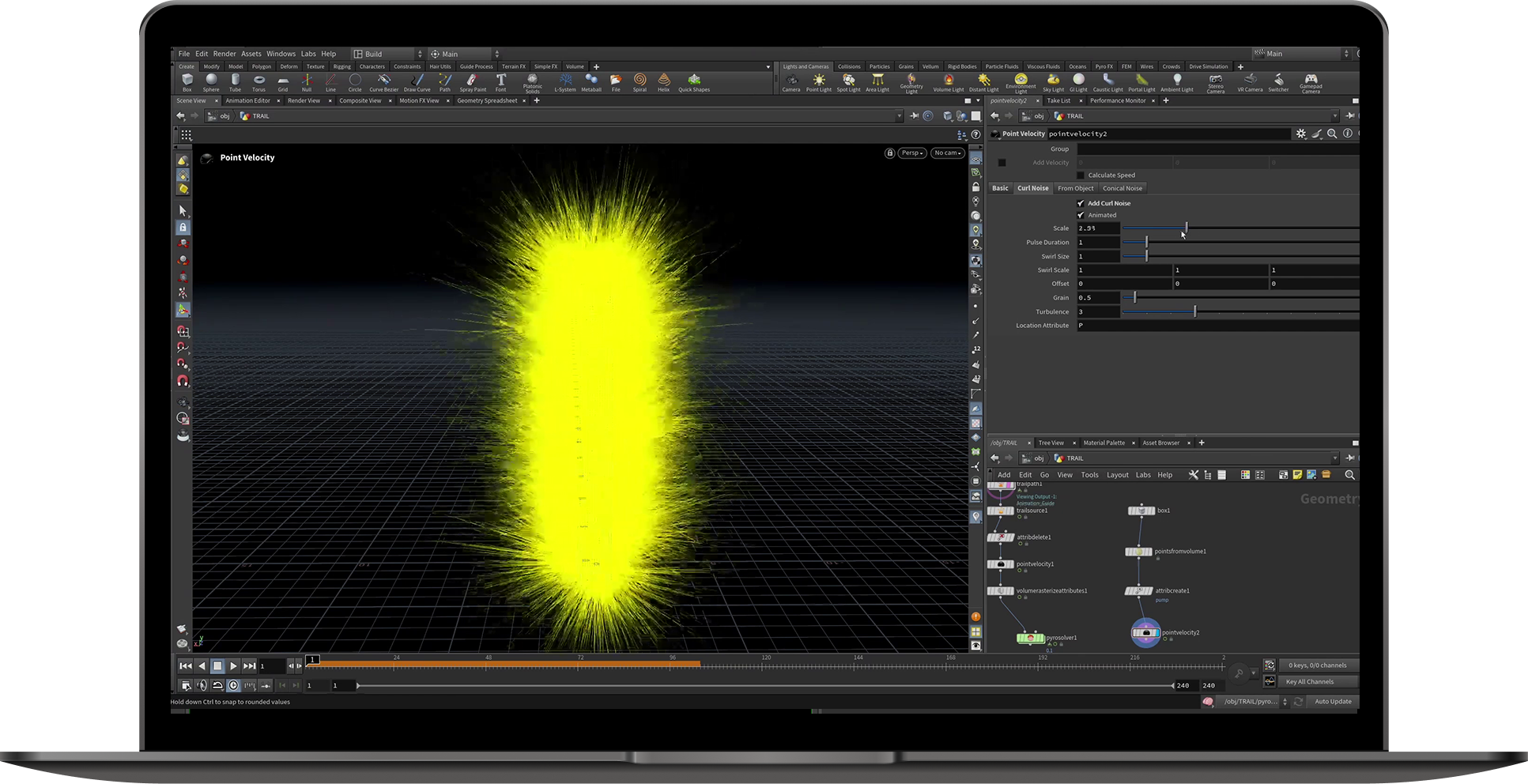The image size is (1528, 784).
Task: Enable the Calculate Speed checkbox
Action: [1081, 175]
